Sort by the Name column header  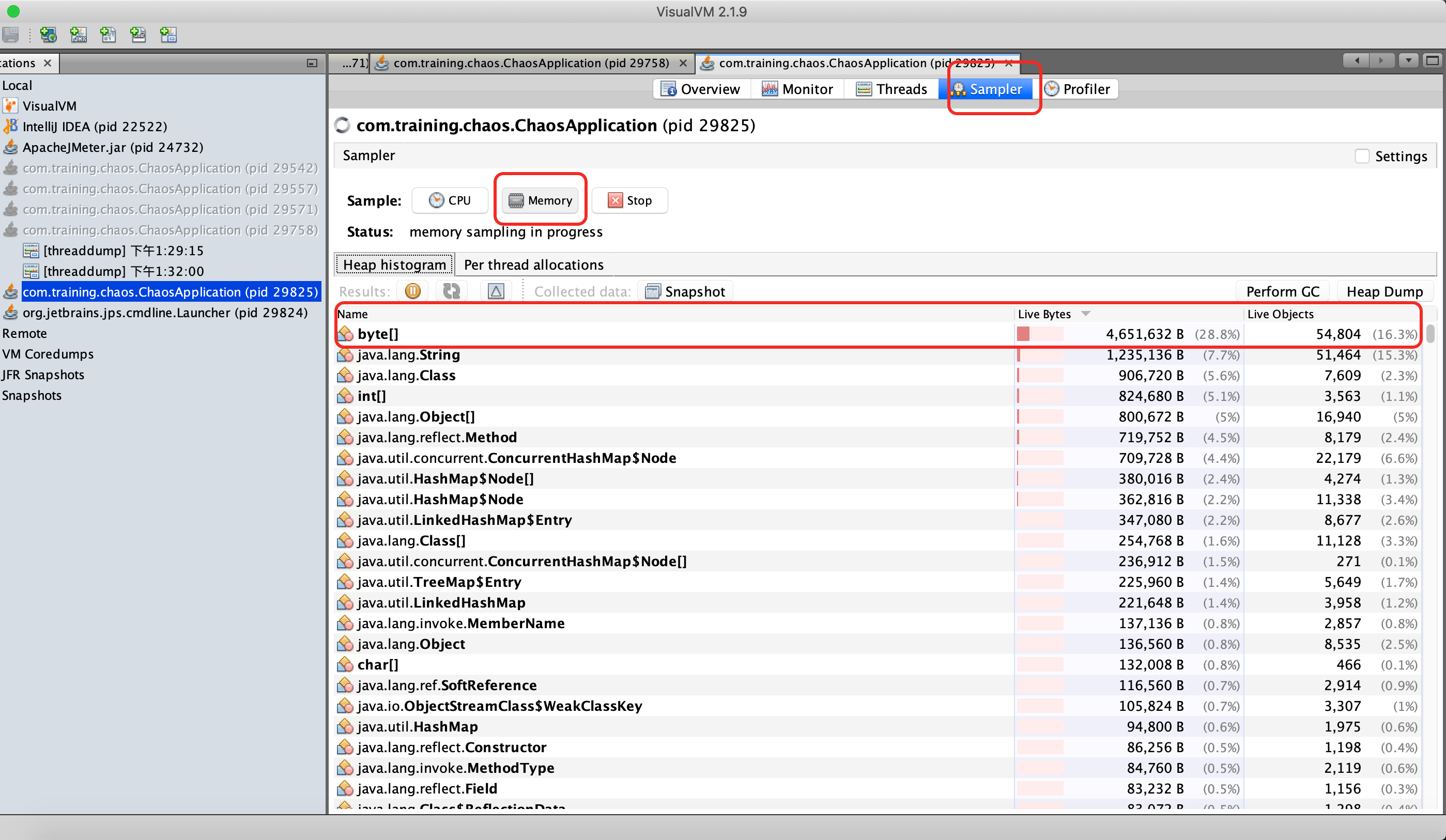(x=674, y=314)
